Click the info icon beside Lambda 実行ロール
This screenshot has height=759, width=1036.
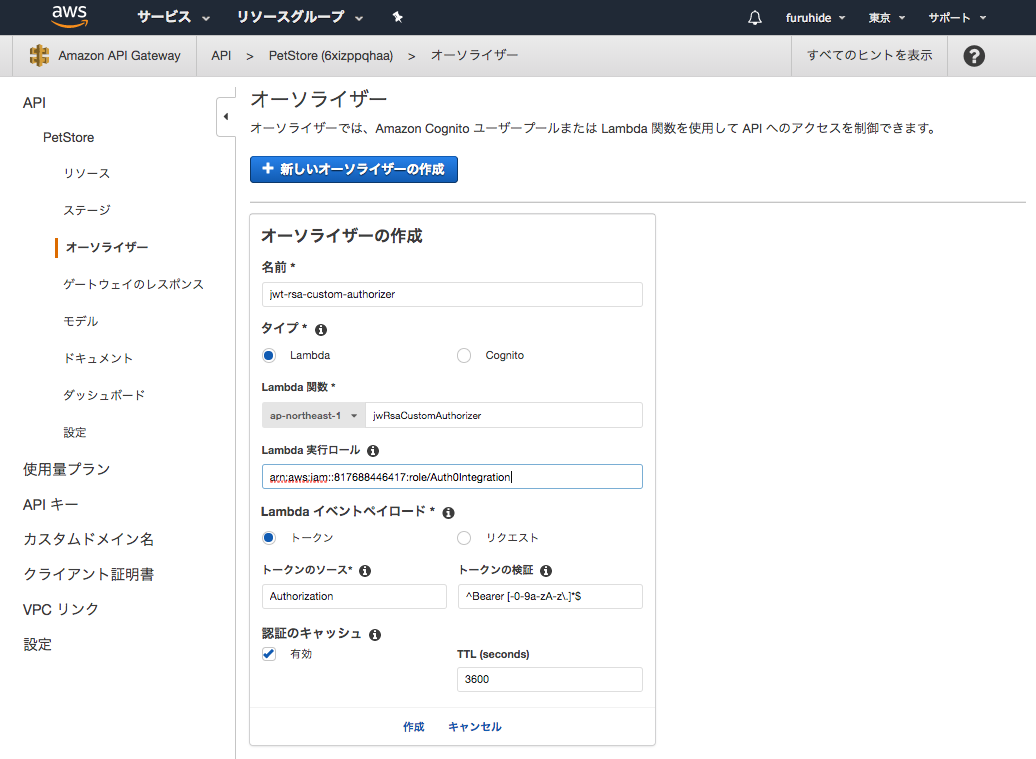370,450
